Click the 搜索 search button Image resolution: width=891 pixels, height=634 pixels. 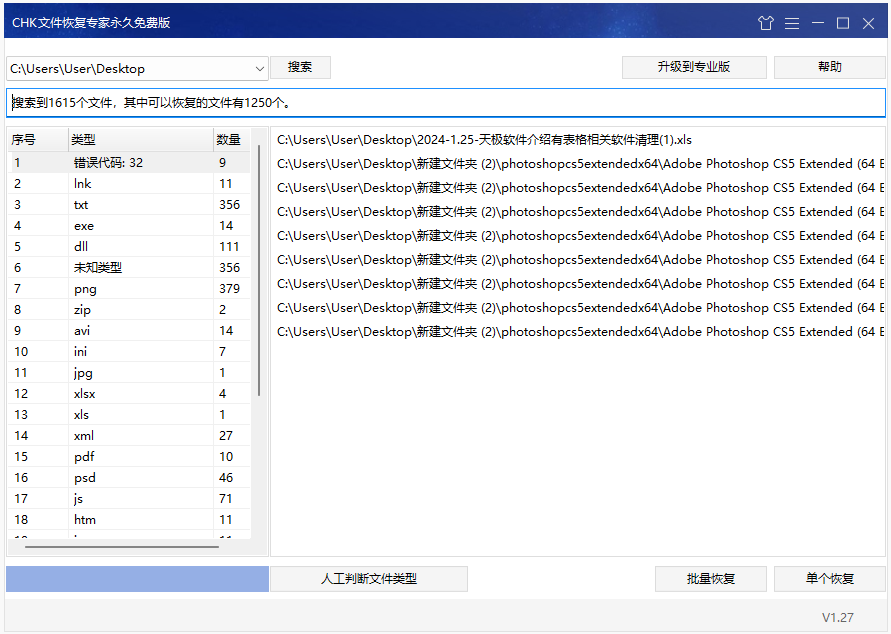(300, 67)
